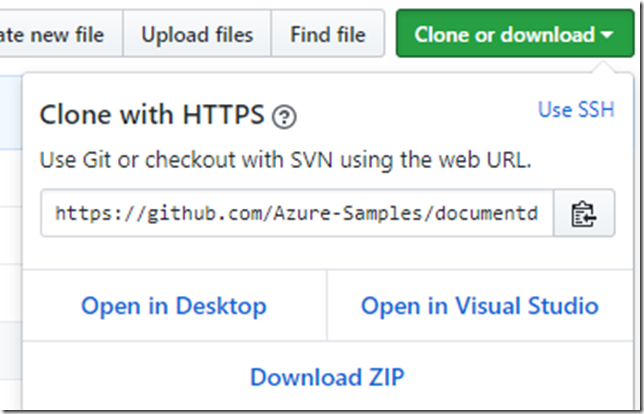Click the Find file button
644x414 pixels.
pyautogui.click(x=328, y=33)
